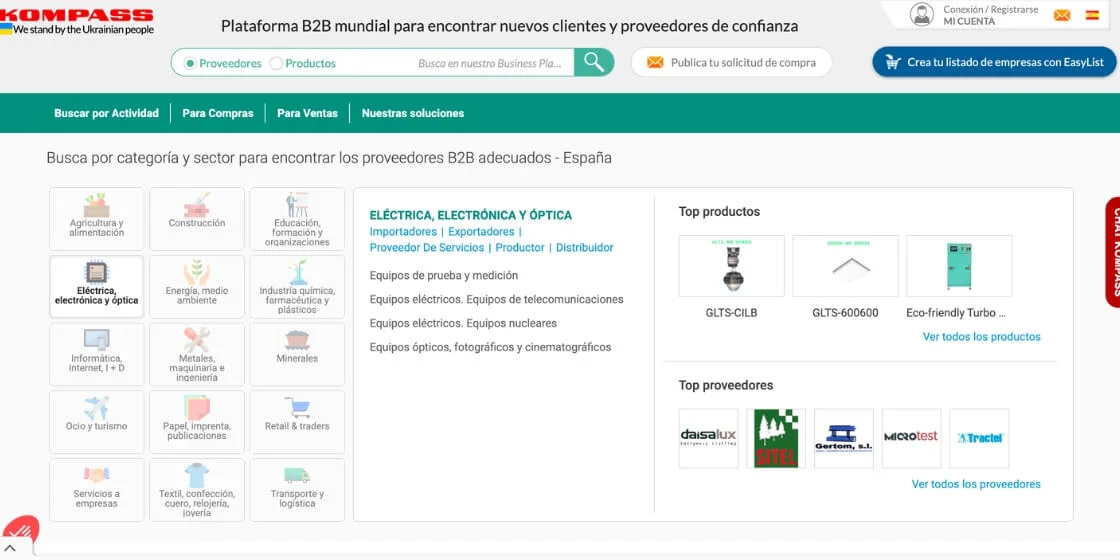Open the Gertom, s.l. supplier logo

(x=844, y=439)
